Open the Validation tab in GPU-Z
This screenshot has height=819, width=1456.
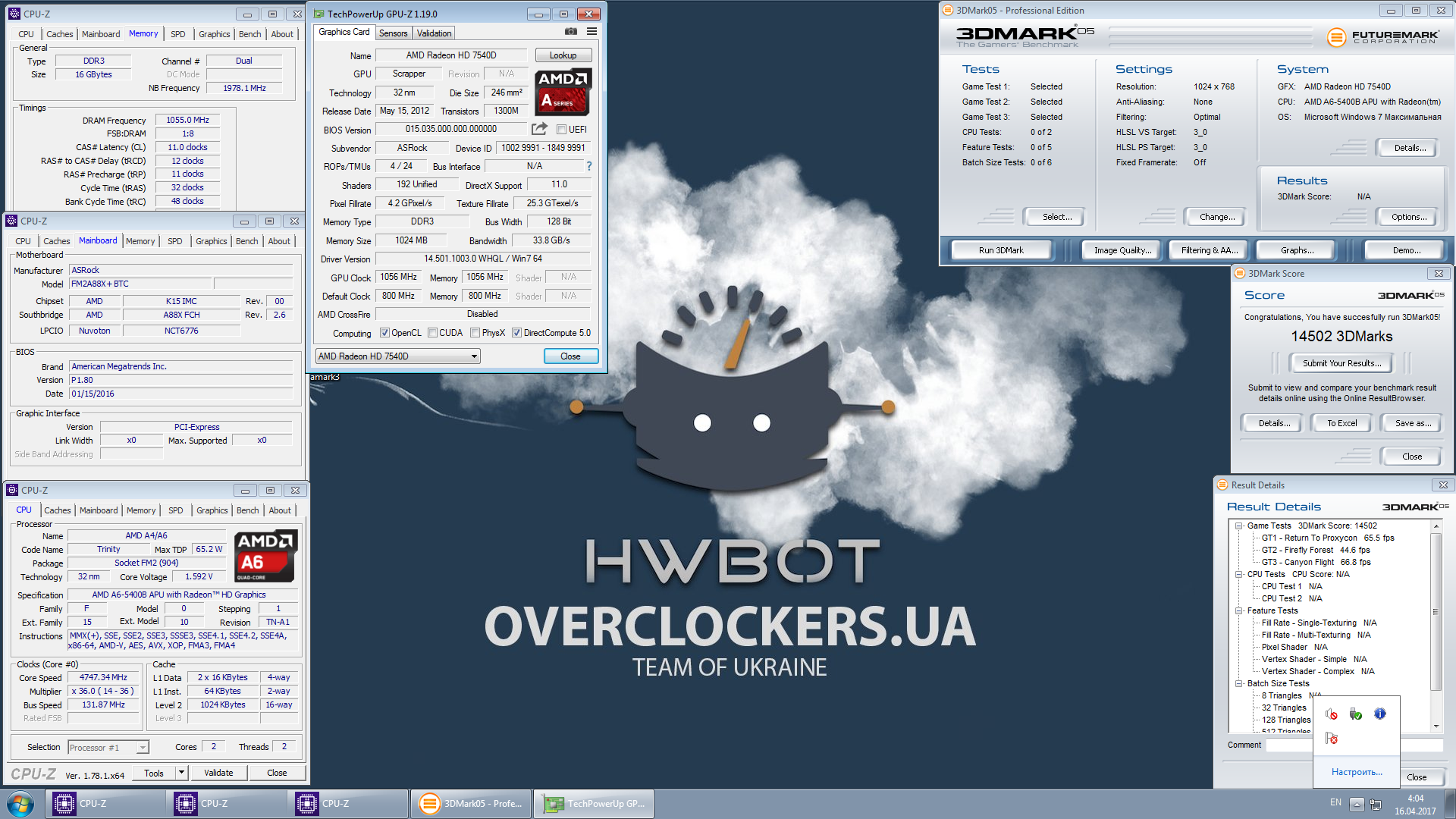point(434,33)
